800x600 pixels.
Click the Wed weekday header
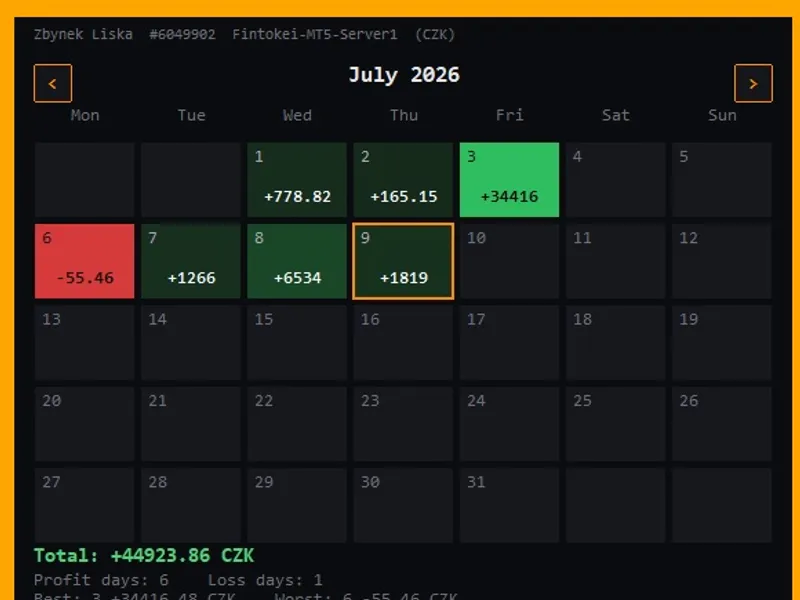[297, 115]
